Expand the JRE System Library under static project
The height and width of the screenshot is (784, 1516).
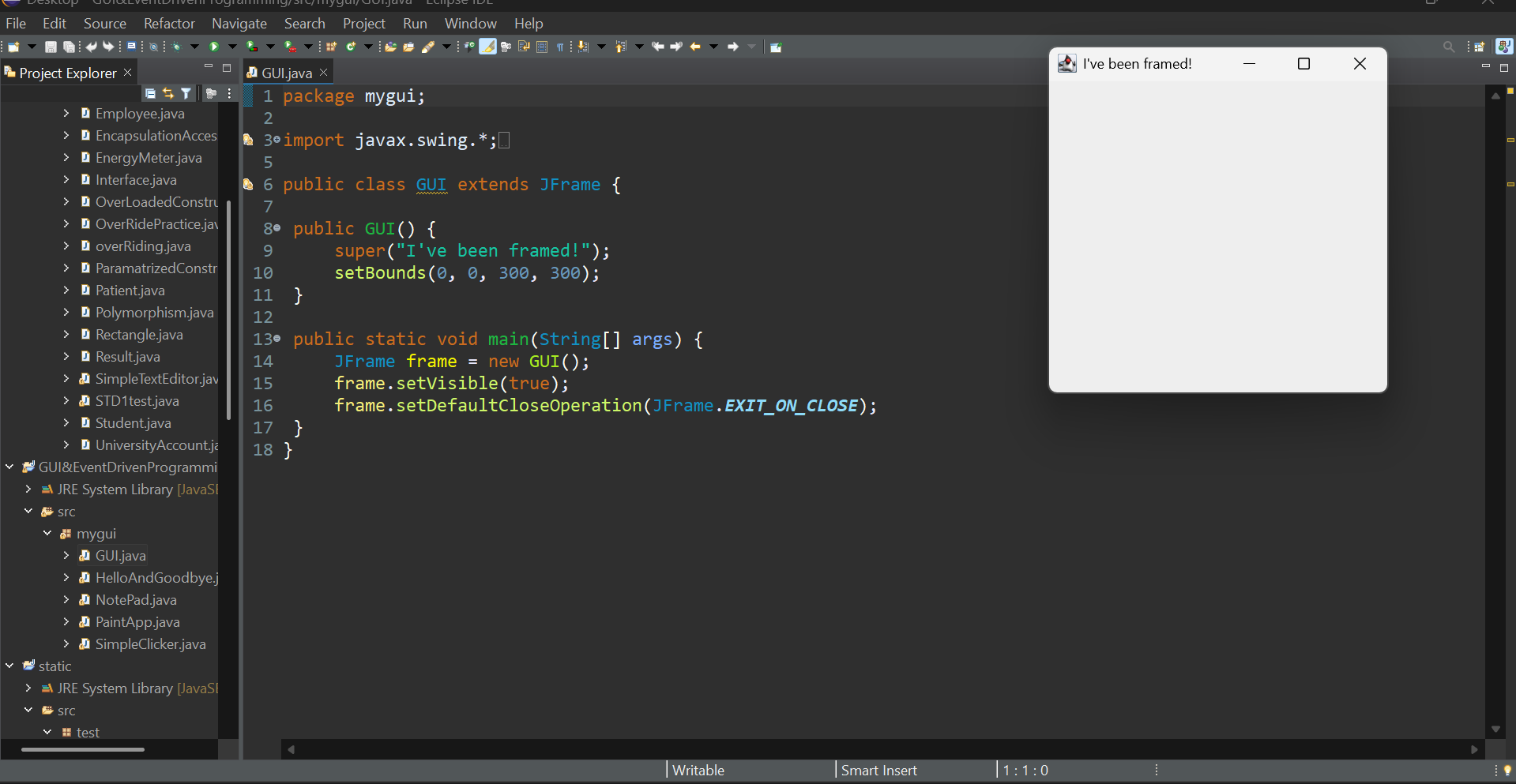28,688
